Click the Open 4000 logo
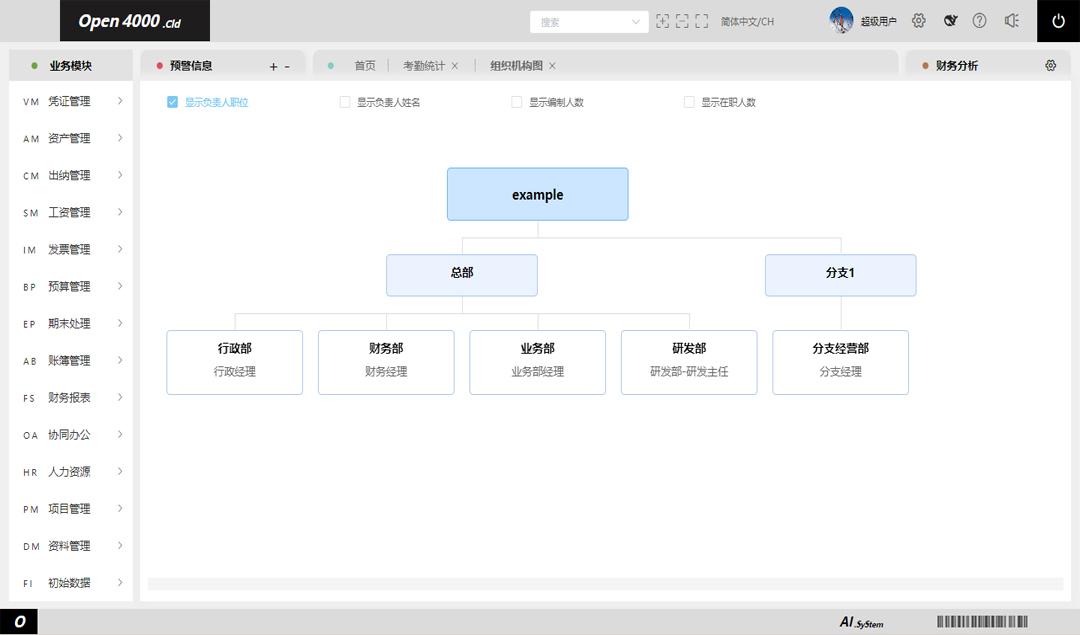1080x635 pixels. coord(135,21)
